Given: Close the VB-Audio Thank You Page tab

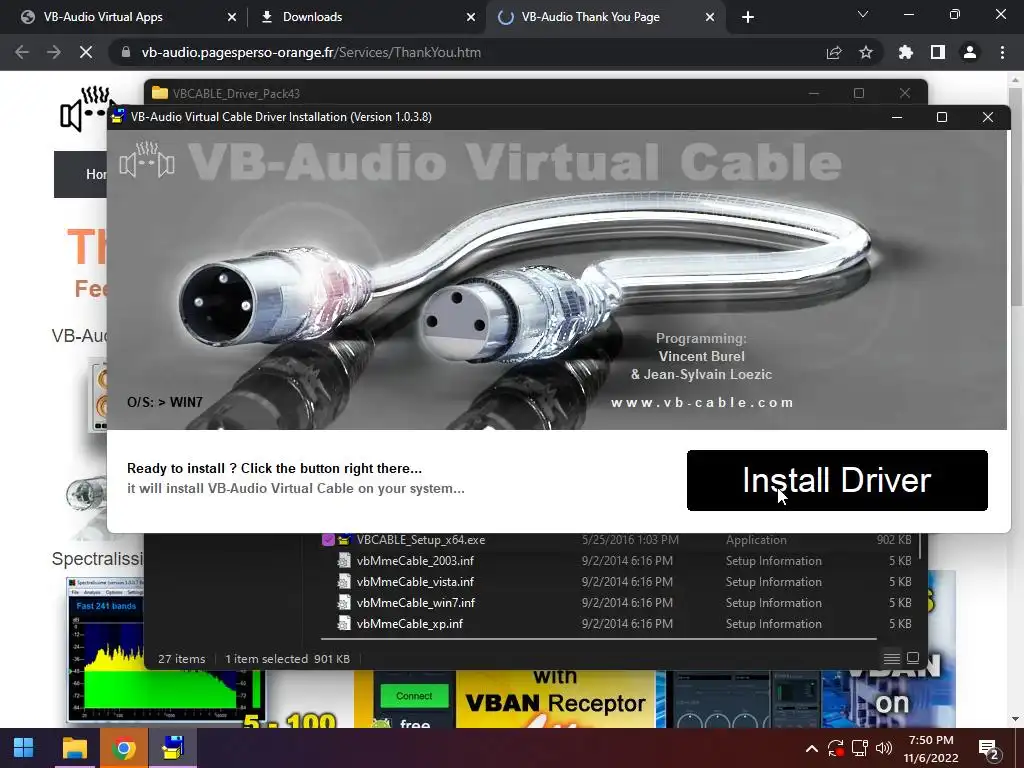Looking at the screenshot, I should pyautogui.click(x=710, y=17).
